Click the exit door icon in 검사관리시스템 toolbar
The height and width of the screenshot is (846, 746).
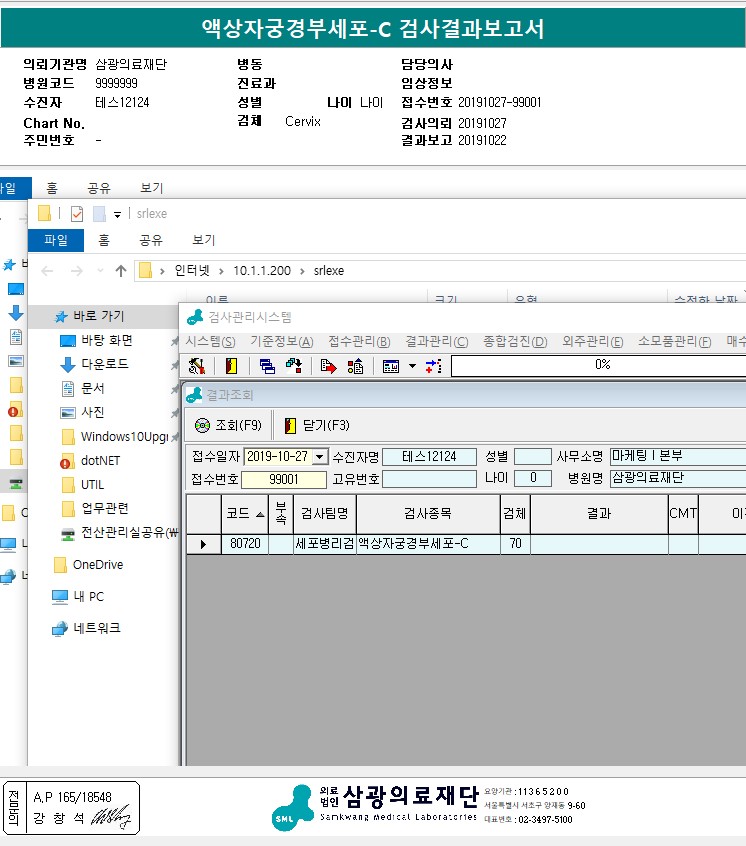click(x=231, y=366)
